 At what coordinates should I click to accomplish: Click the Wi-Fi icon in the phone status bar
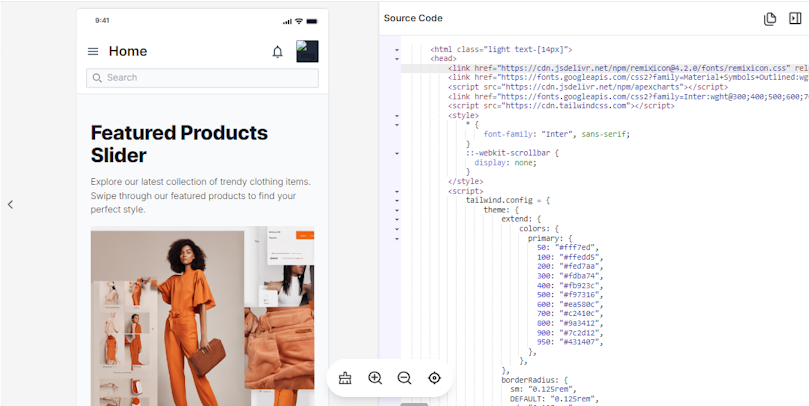[x=299, y=21]
